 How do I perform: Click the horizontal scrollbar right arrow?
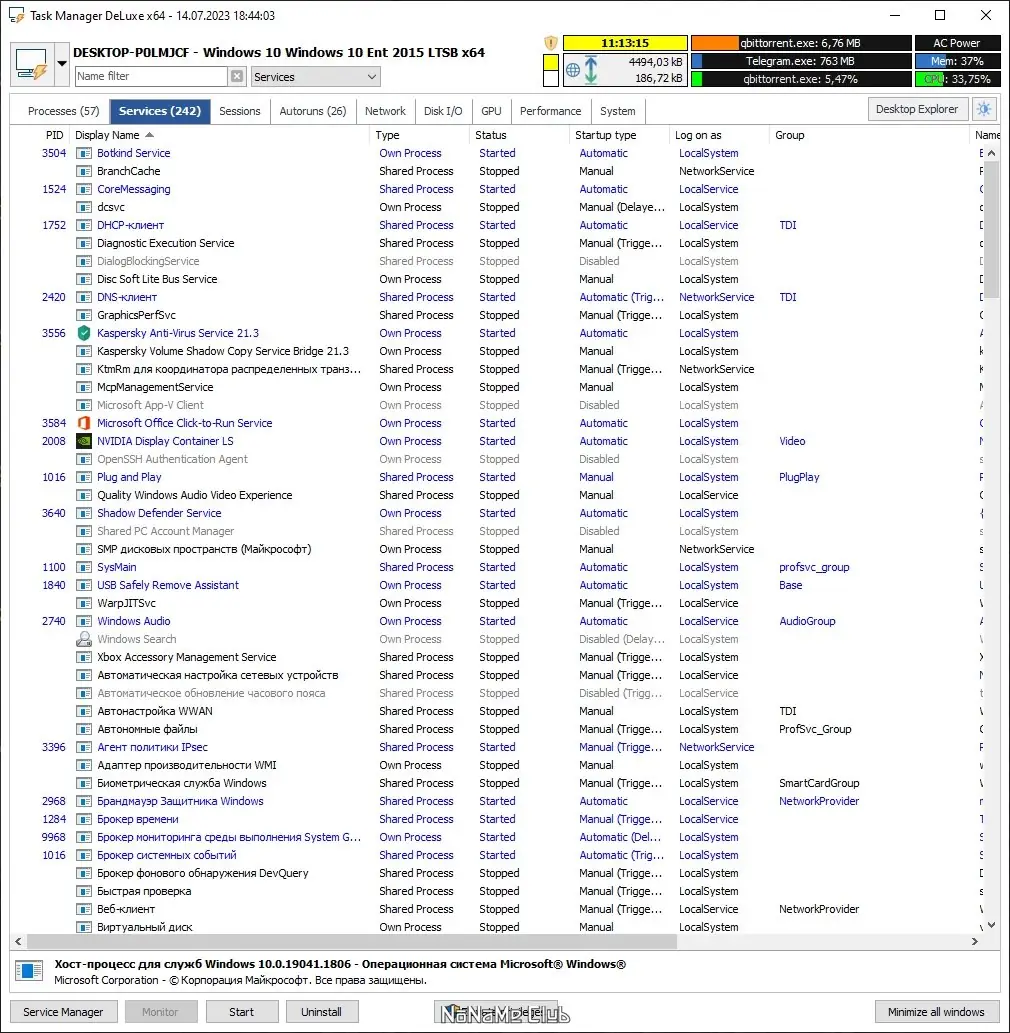coord(974,941)
